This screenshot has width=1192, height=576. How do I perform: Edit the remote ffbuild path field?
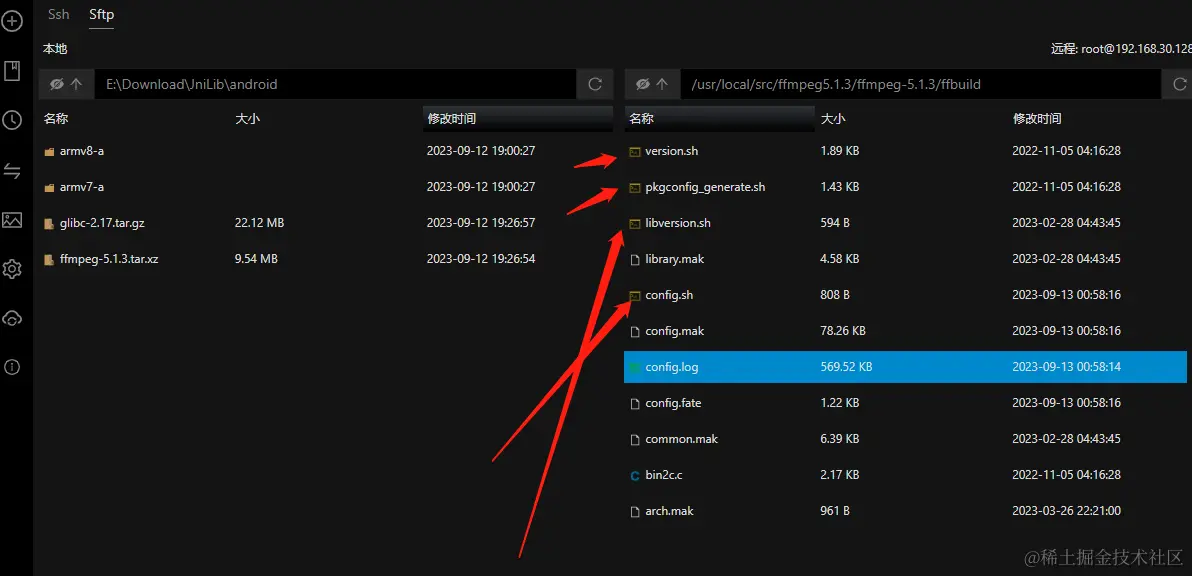[x=921, y=84]
